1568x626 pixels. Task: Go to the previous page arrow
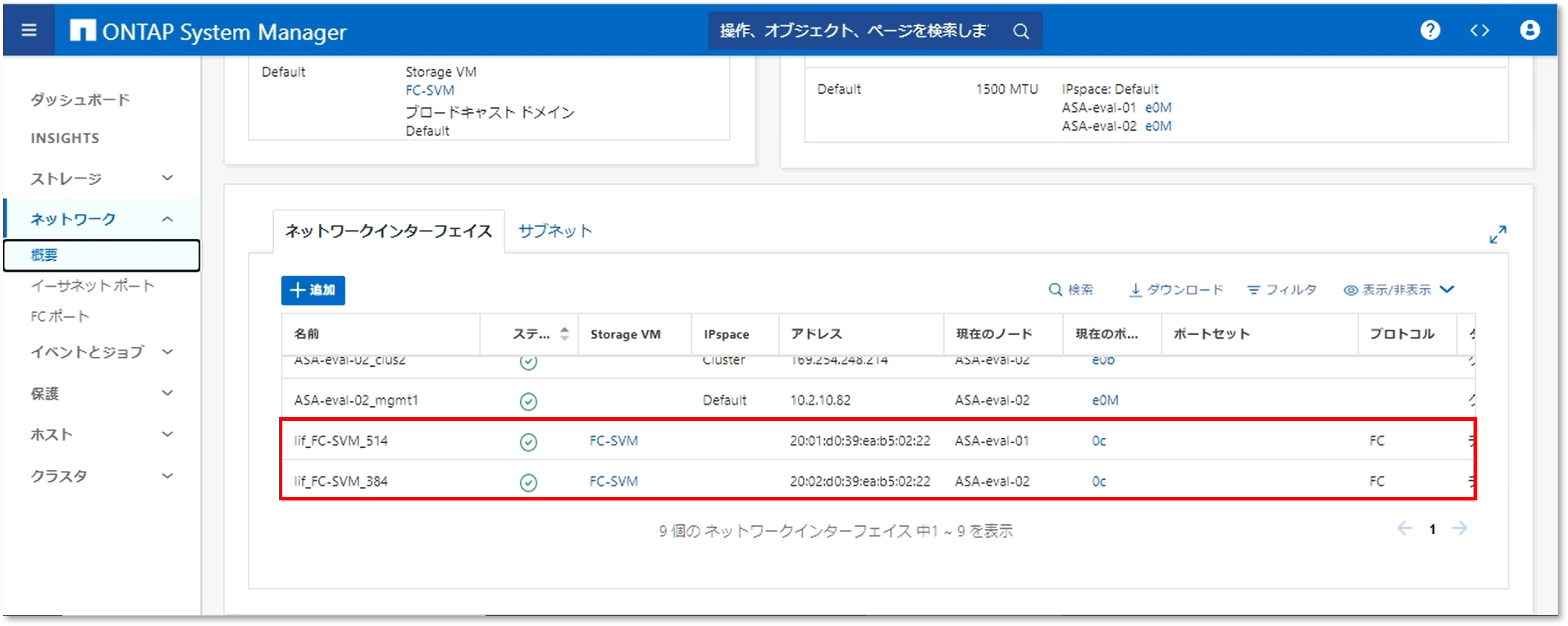point(1404,528)
